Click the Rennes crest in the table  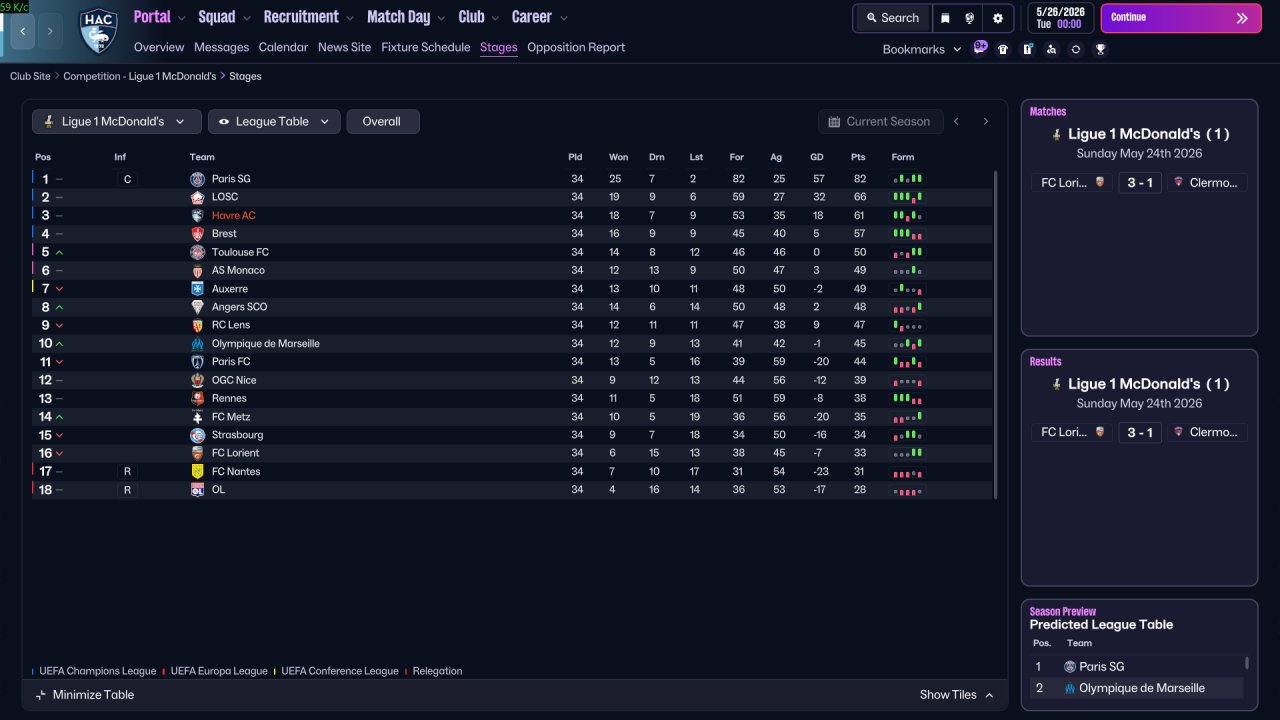(x=197, y=398)
